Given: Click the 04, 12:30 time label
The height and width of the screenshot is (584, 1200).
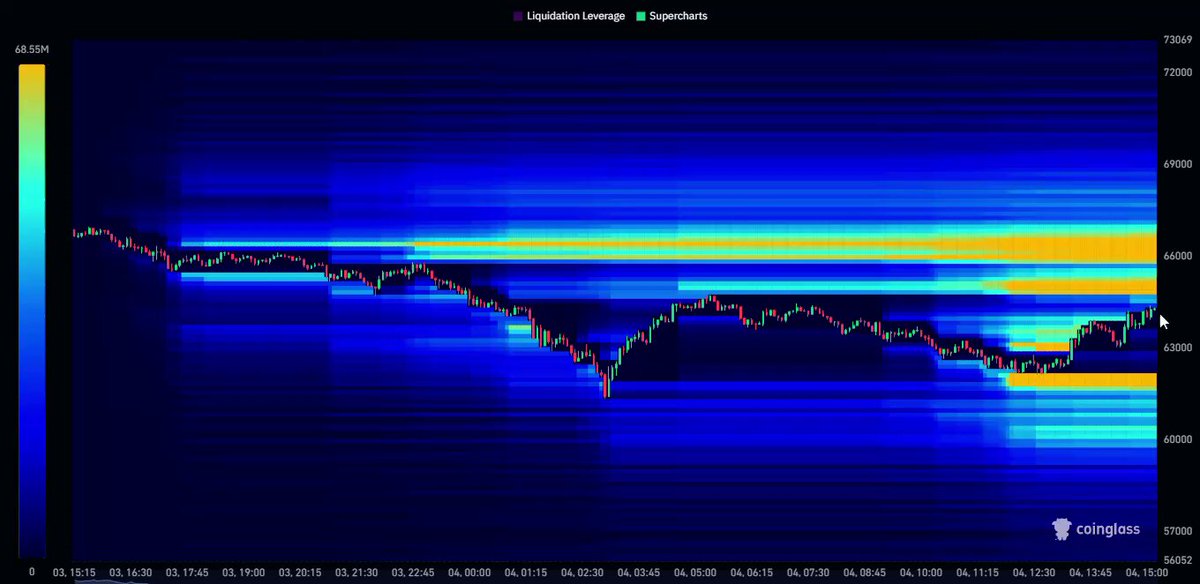Looking at the screenshot, I should pyautogui.click(x=1033, y=573).
